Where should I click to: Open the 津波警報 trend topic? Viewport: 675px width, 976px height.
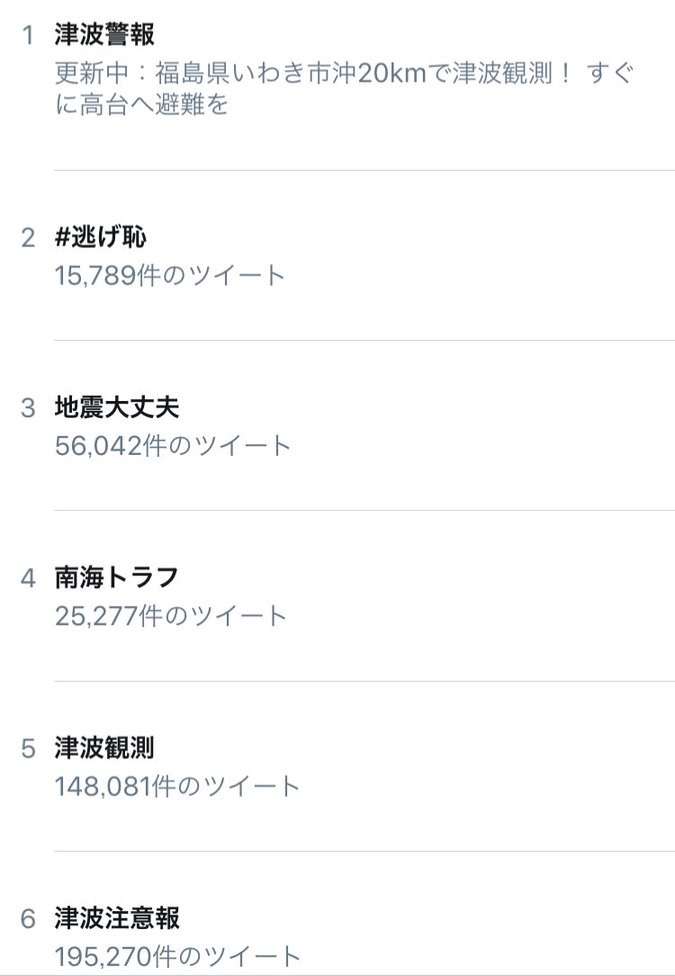[104, 34]
